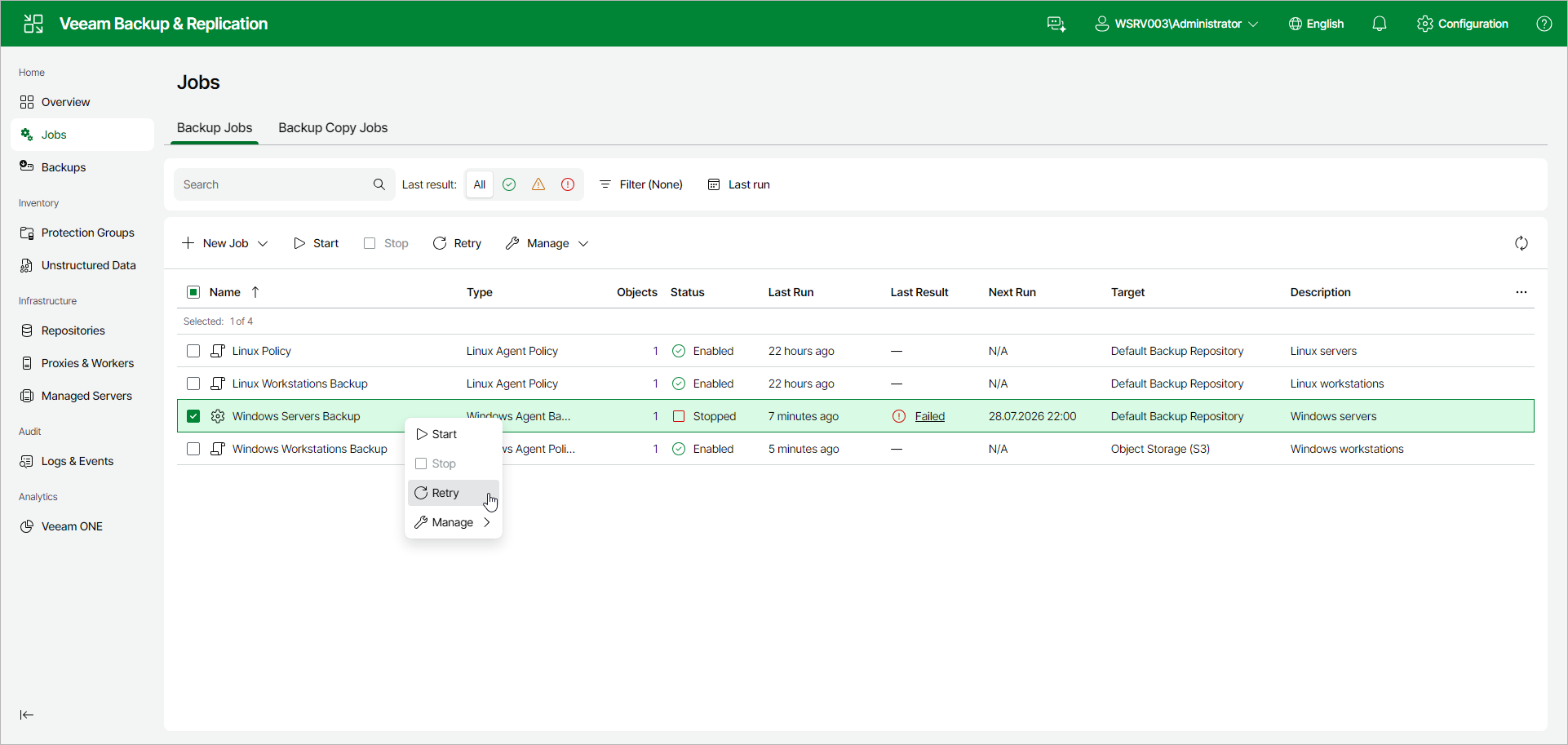
Task: Choose Retry in the context menu
Action: click(454, 493)
